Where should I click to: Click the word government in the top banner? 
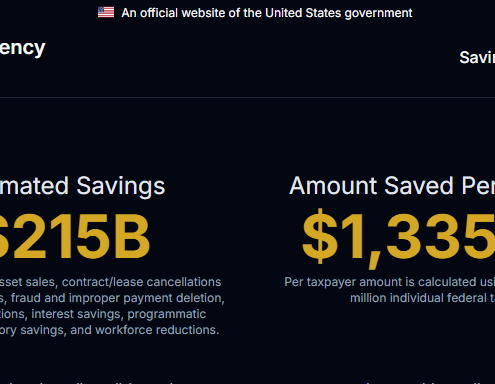click(x=378, y=13)
